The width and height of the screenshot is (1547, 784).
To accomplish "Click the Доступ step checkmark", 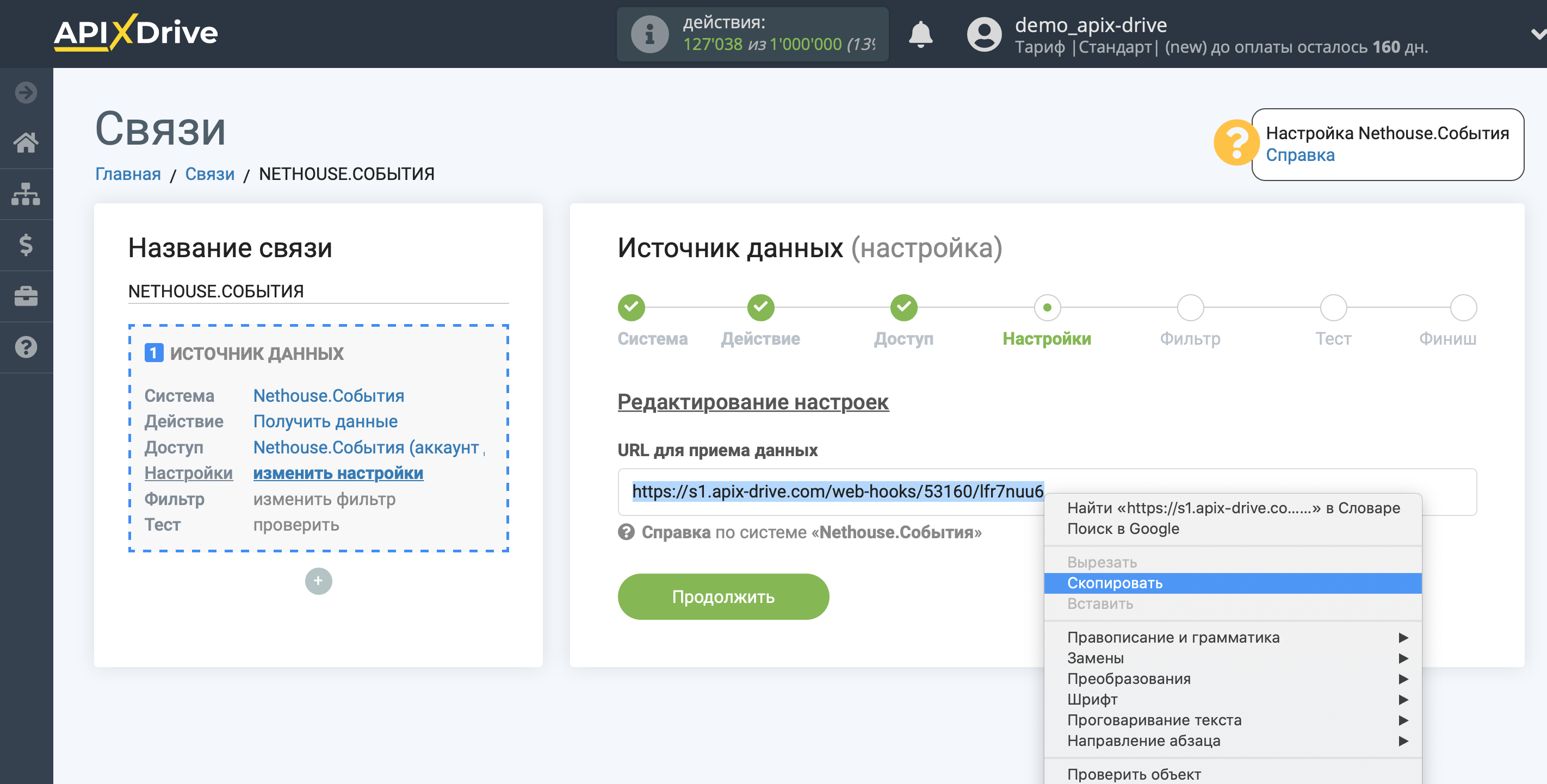I will (903, 307).
